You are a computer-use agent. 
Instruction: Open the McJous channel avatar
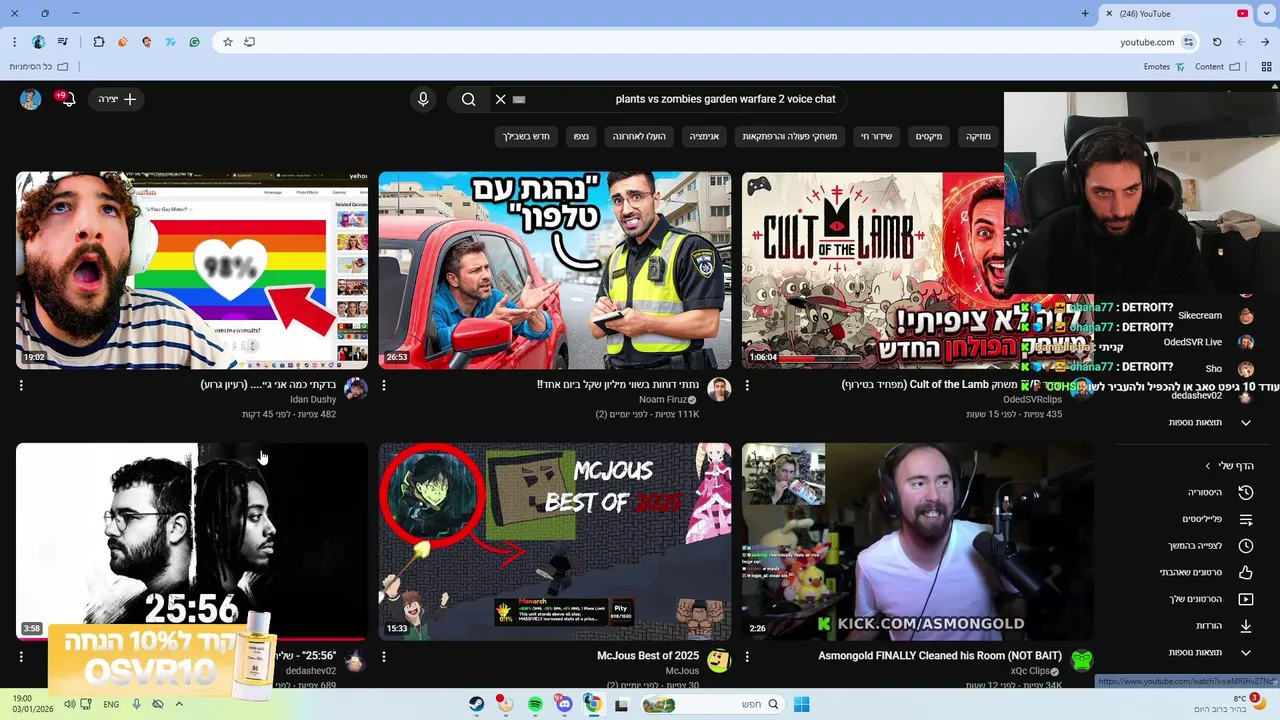(x=719, y=661)
